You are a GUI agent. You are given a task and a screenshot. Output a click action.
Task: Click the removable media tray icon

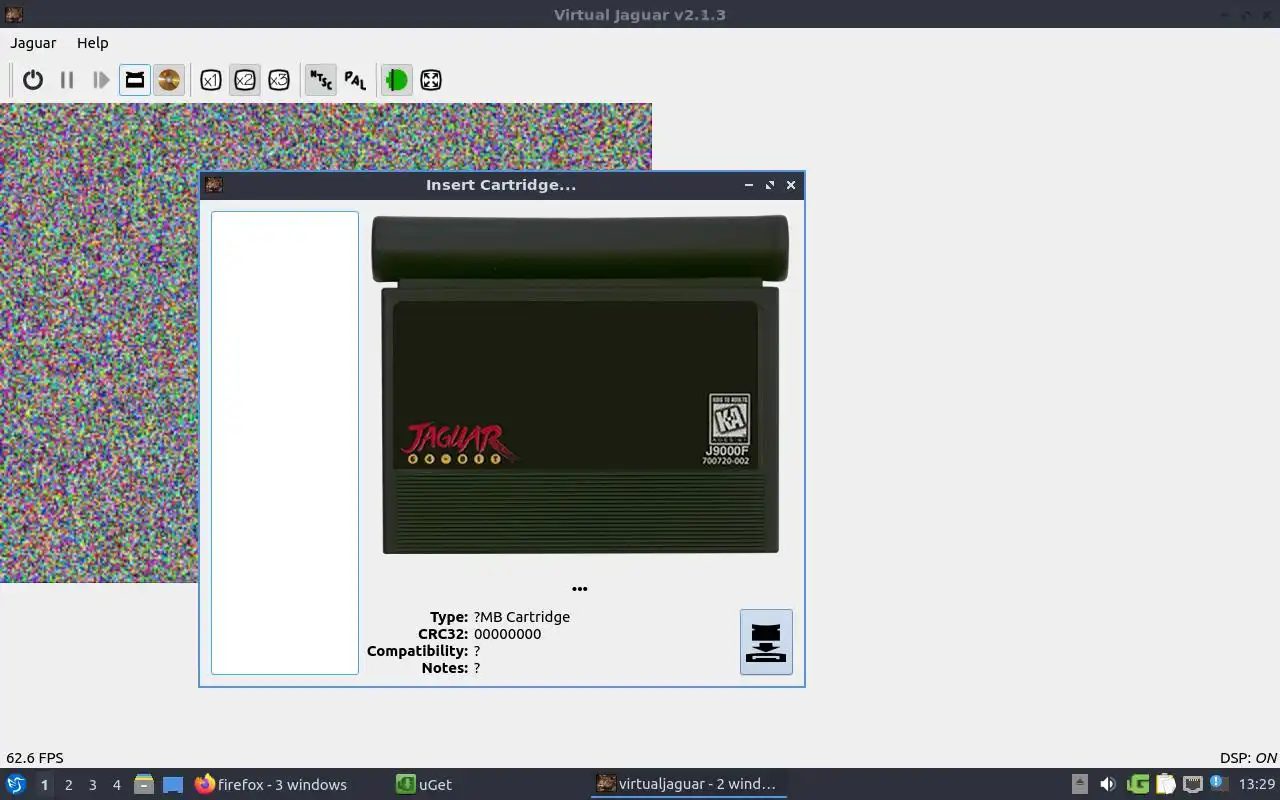(1079, 784)
